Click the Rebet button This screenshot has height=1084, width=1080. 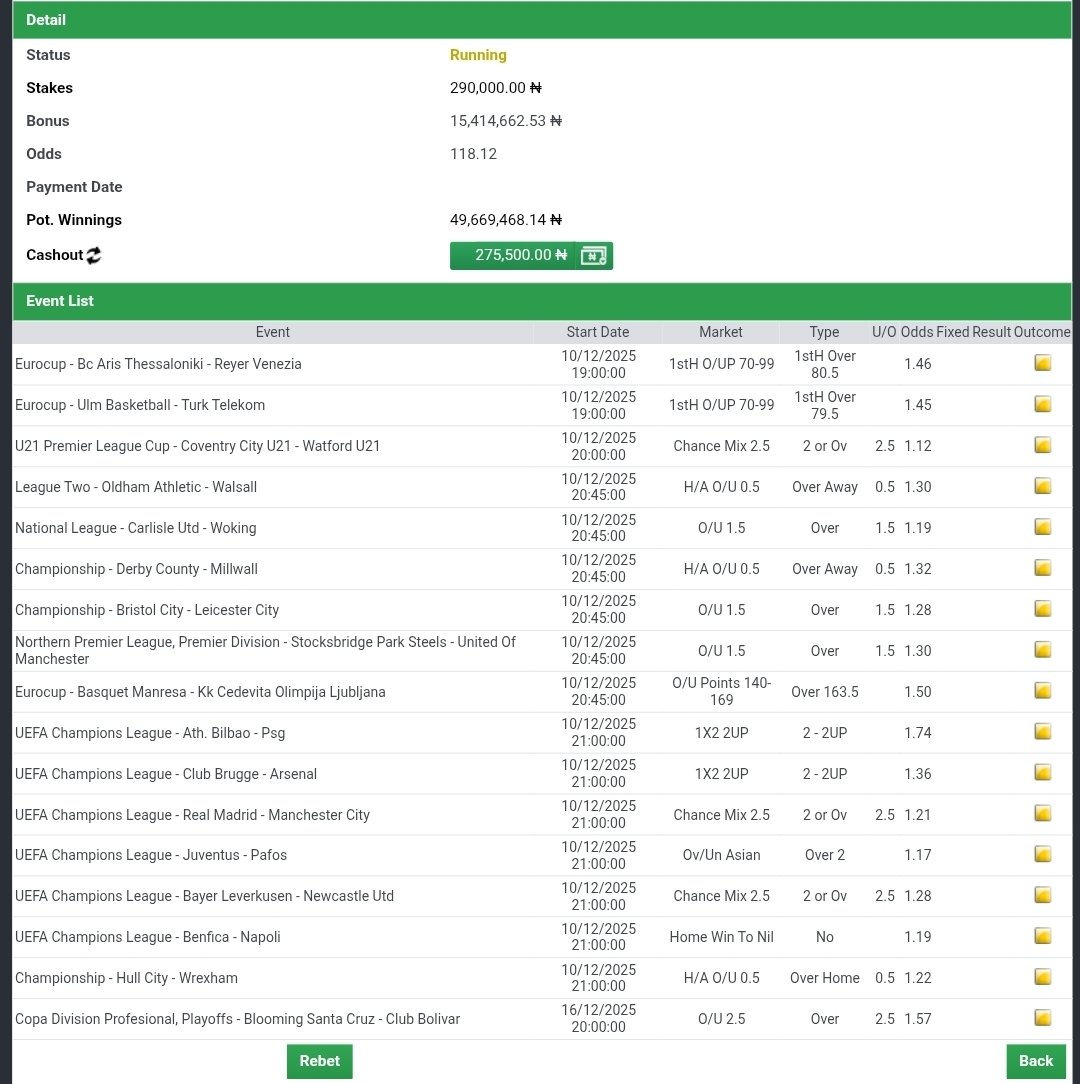tap(319, 1061)
